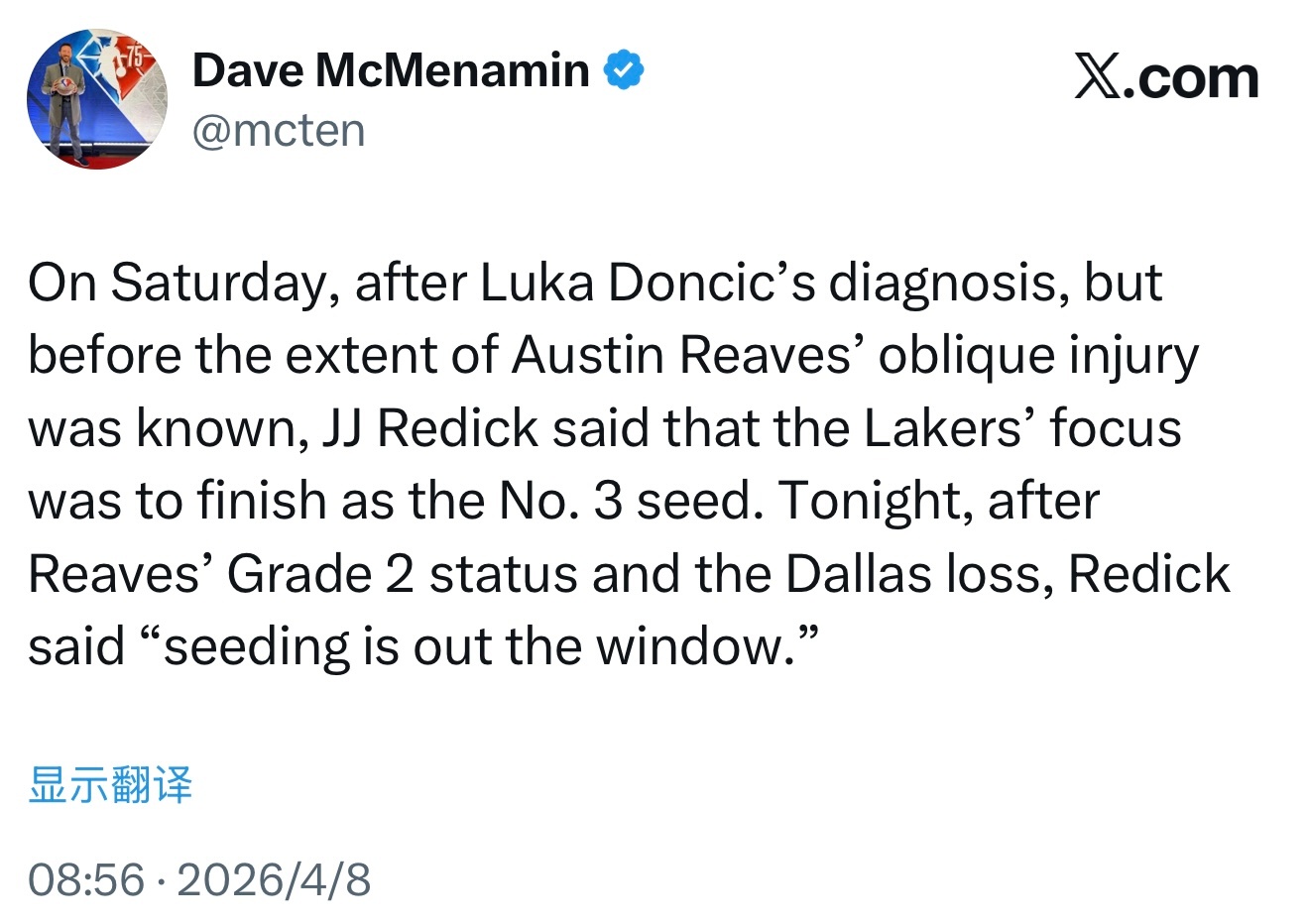Click the 2026/4/8 post date
This screenshot has width=1309, height=924.
274,879
